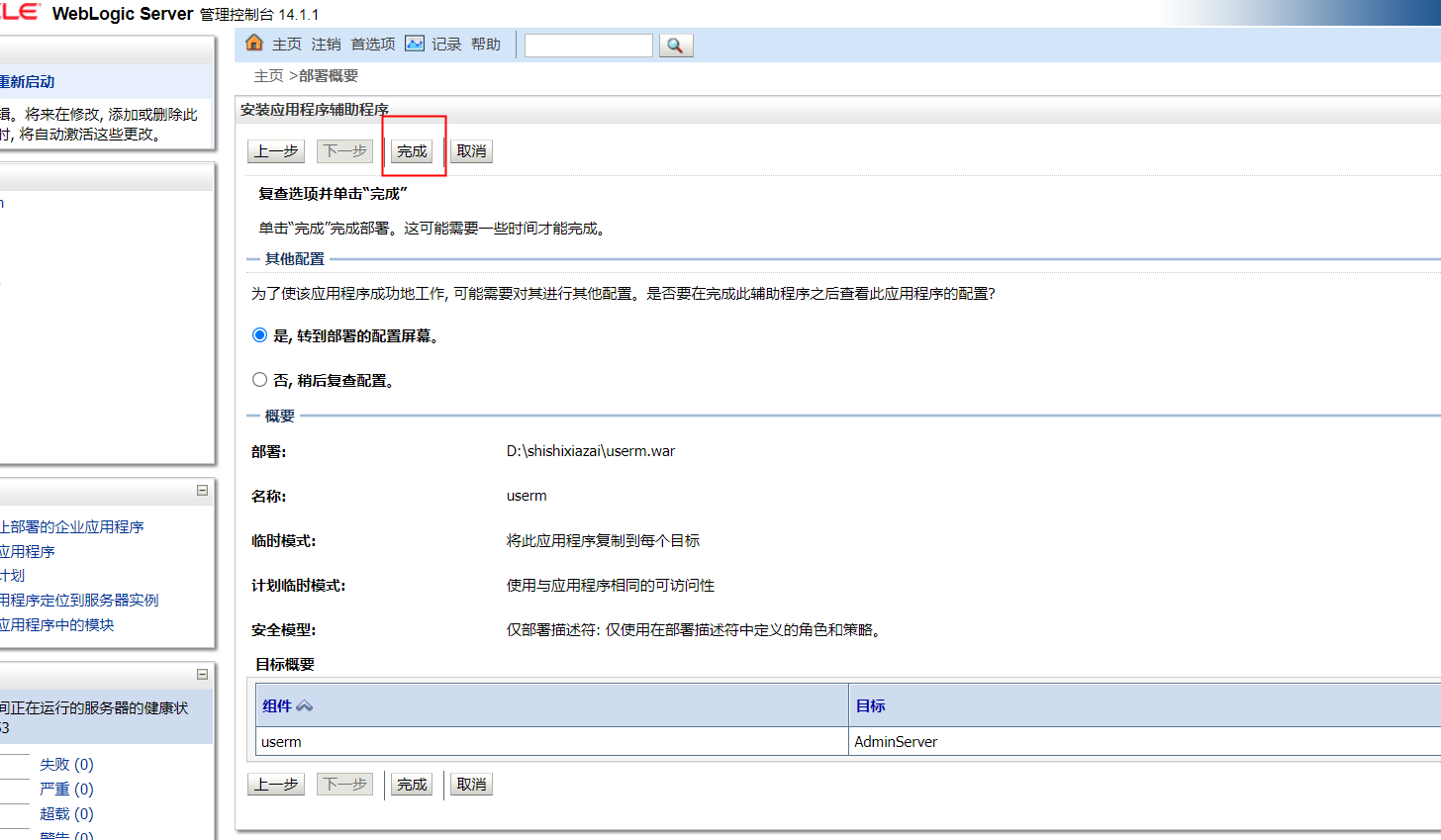Image resolution: width=1441 pixels, height=840 pixels.
Task: Click the 取消 button
Action: click(x=471, y=151)
